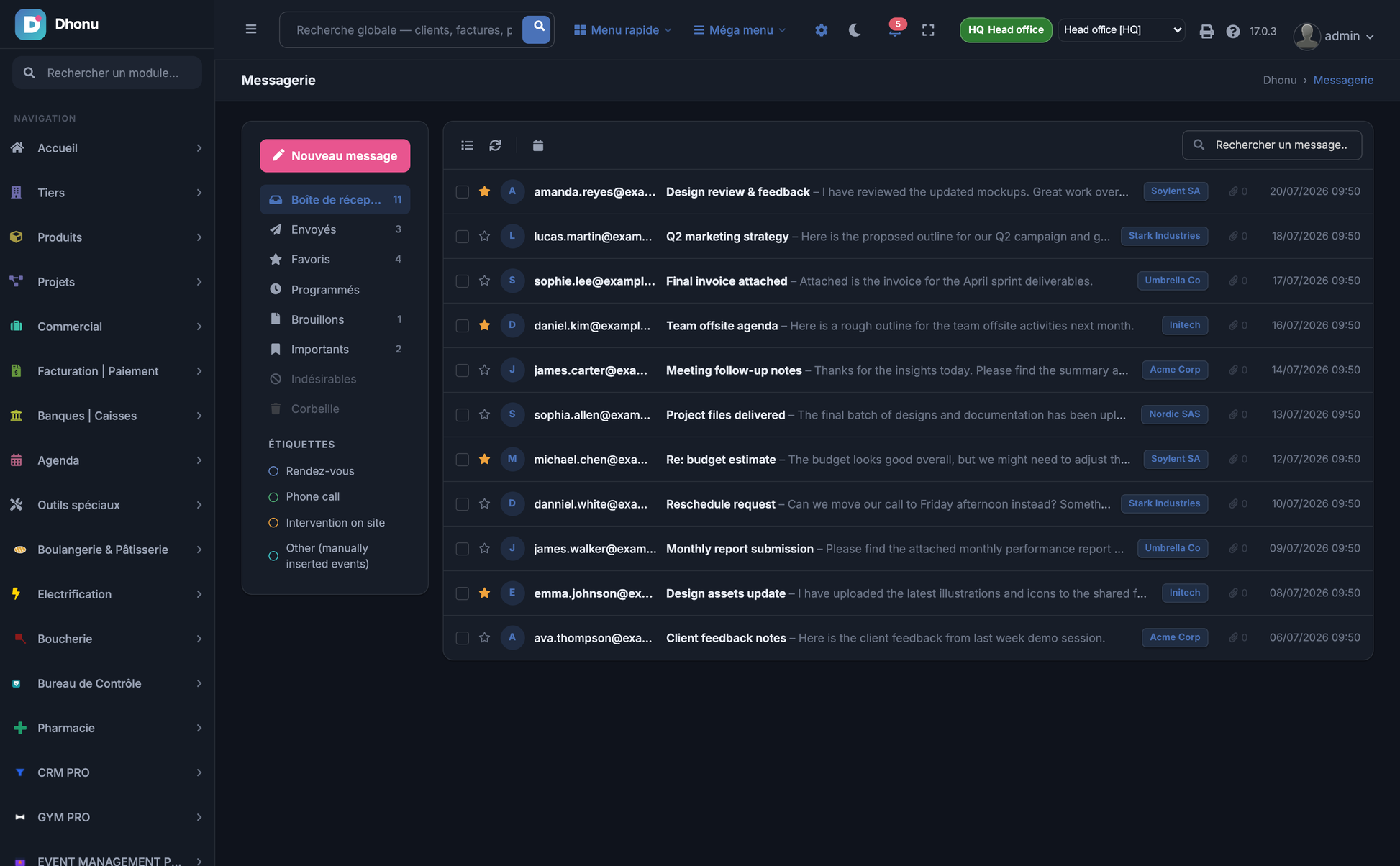This screenshot has height=866, width=1400.
Task: Click the list view toolbar icon
Action: point(467,145)
